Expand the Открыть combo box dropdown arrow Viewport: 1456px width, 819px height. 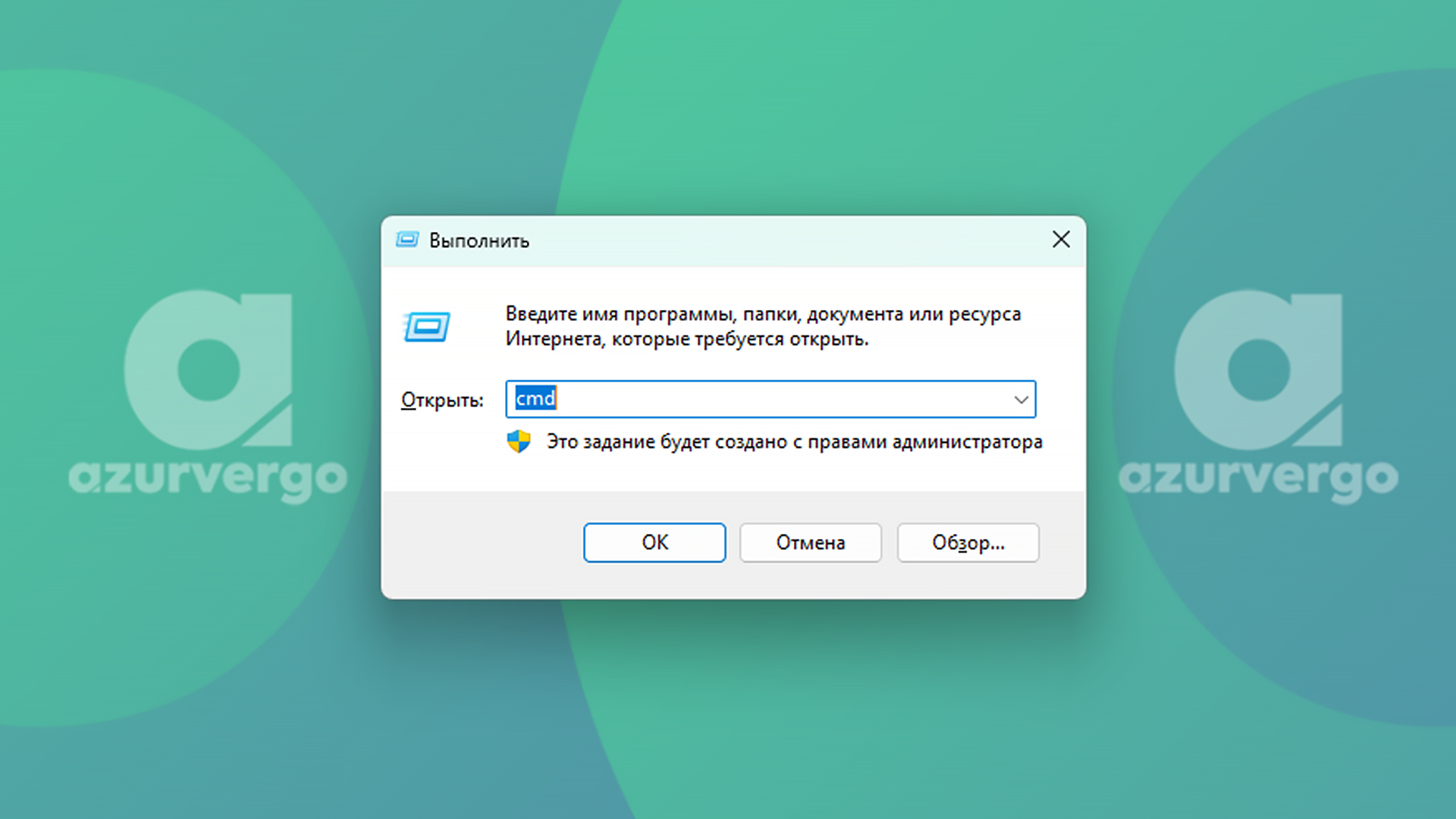(1021, 400)
